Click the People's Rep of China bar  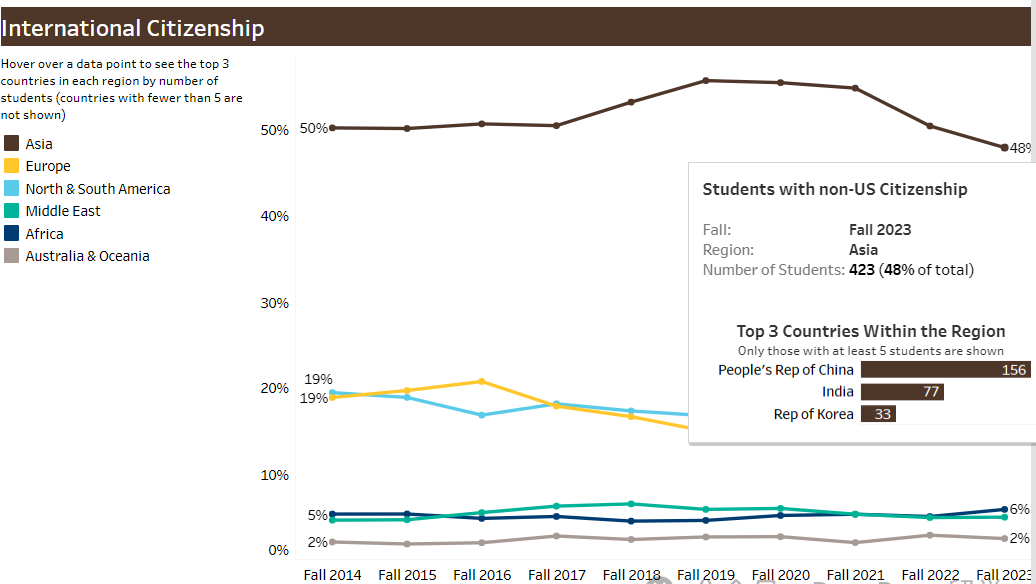click(945, 370)
